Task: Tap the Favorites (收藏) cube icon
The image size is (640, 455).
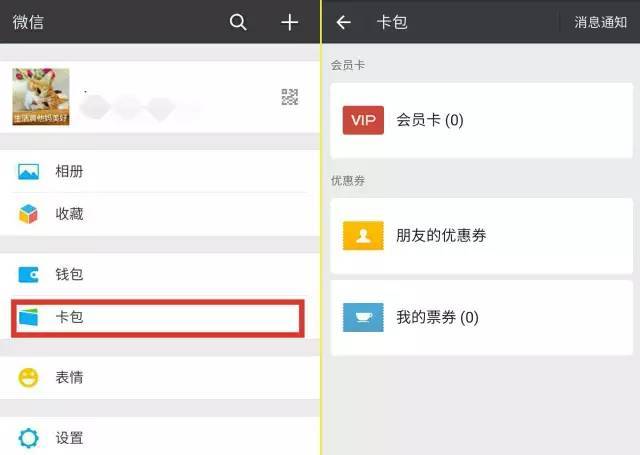Action: point(28,214)
